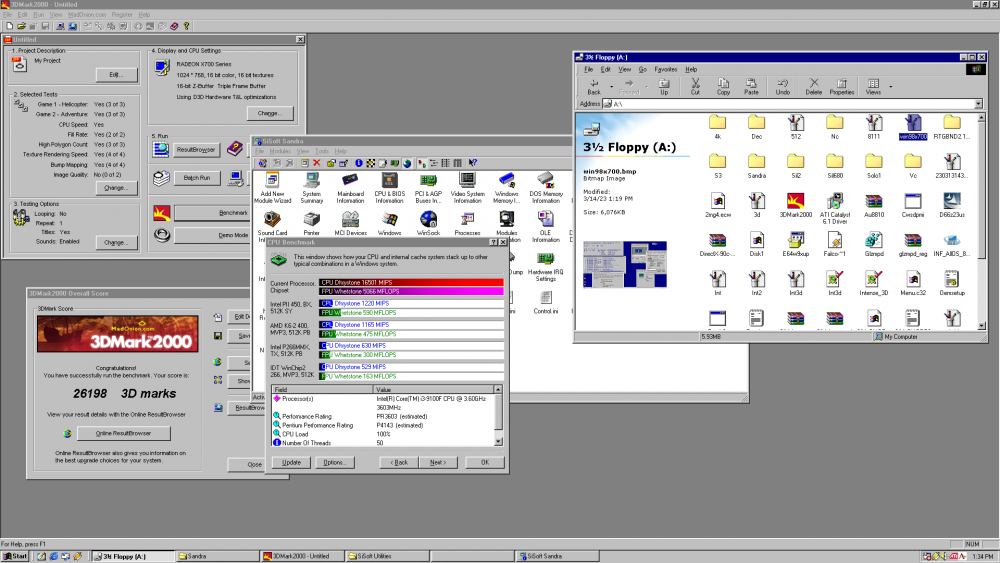1000x563 pixels.
Task: Go Up one level in Floppy window
Action: [x=664, y=87]
